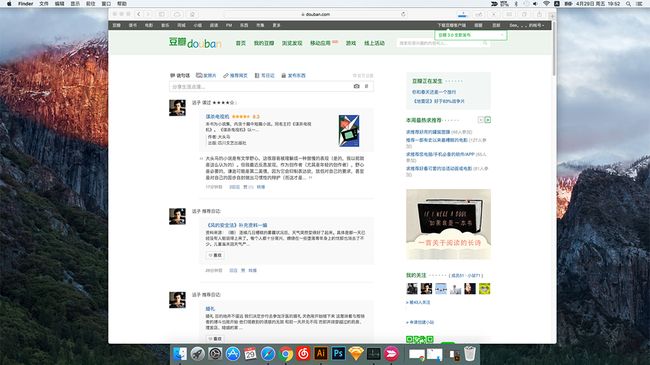Open the 下载豆瓣客户端 link in dark bar

[x=451, y=25]
